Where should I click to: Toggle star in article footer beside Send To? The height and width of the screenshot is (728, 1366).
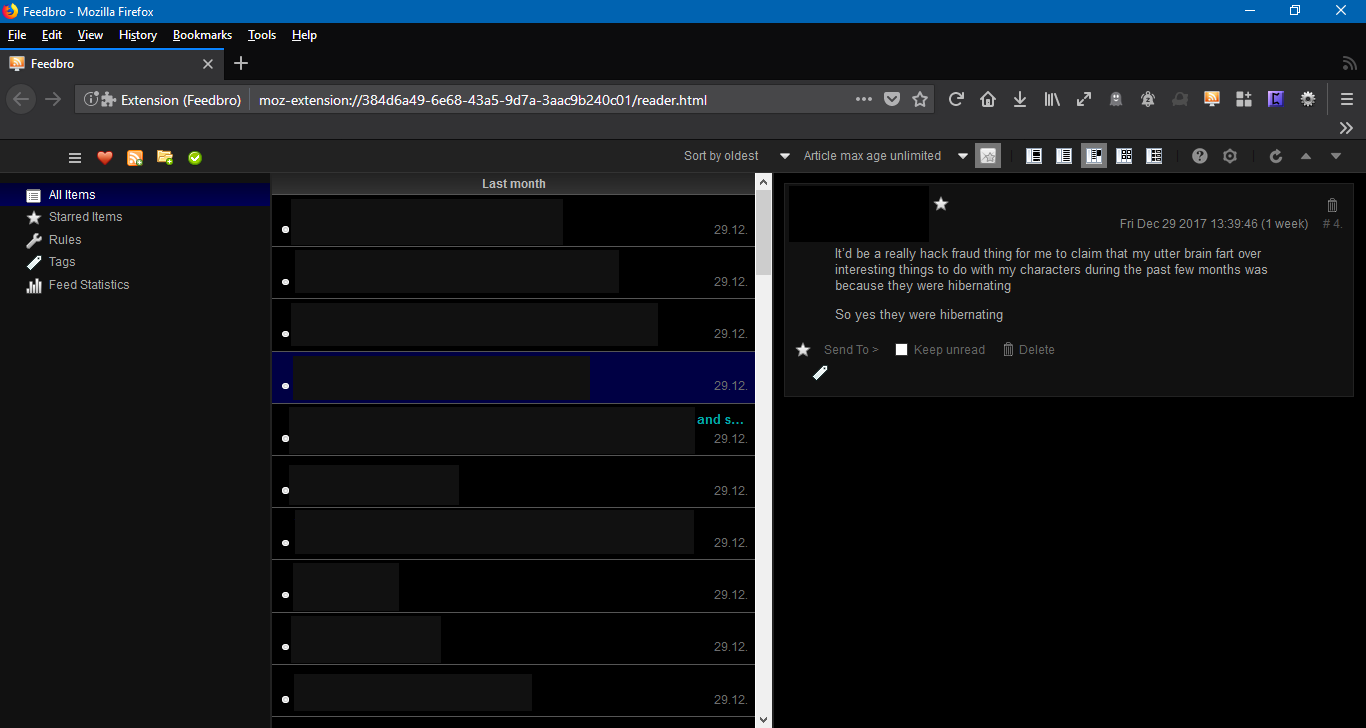click(x=802, y=349)
